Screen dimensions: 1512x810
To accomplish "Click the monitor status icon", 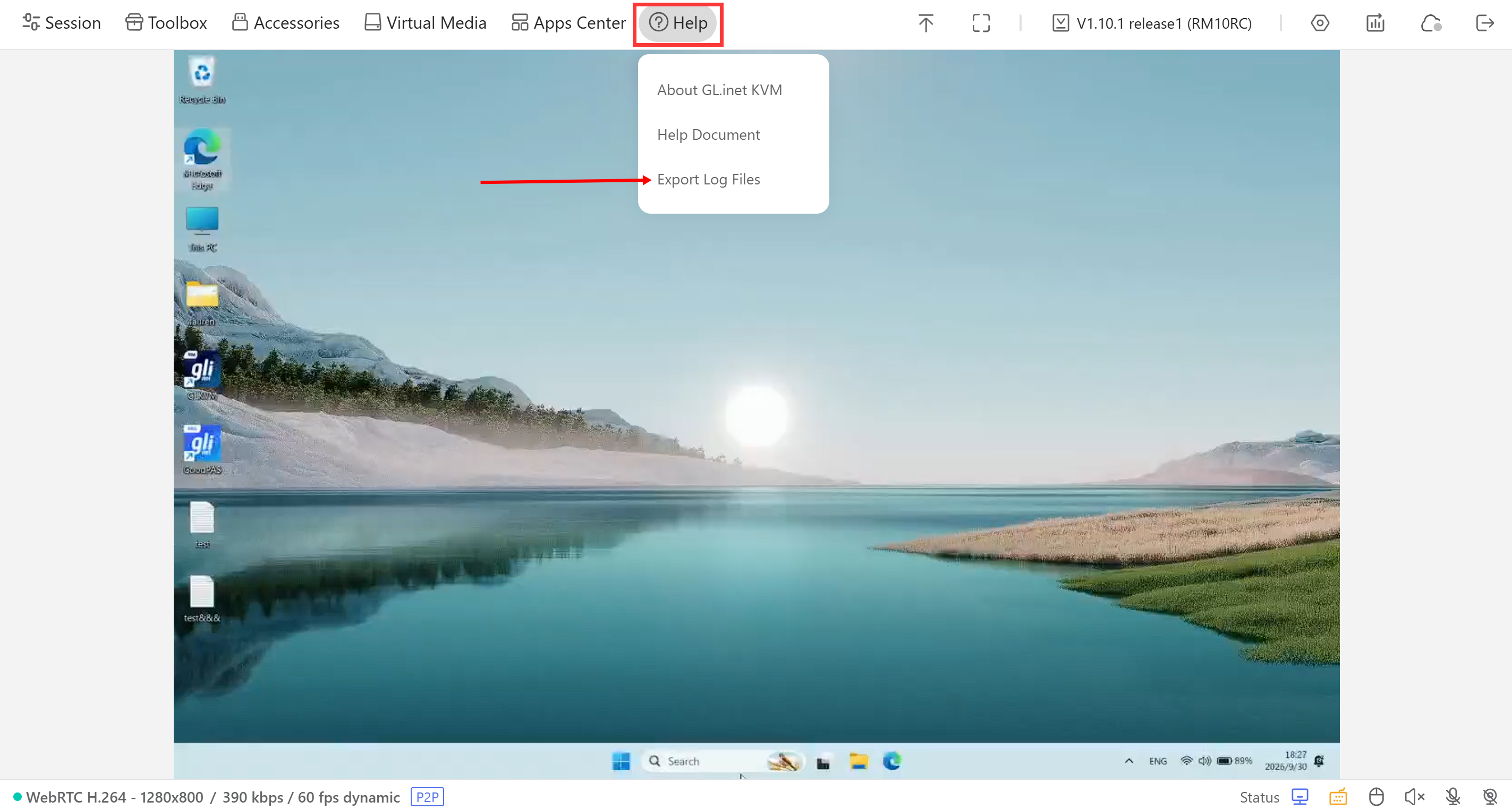I will click(x=1300, y=797).
